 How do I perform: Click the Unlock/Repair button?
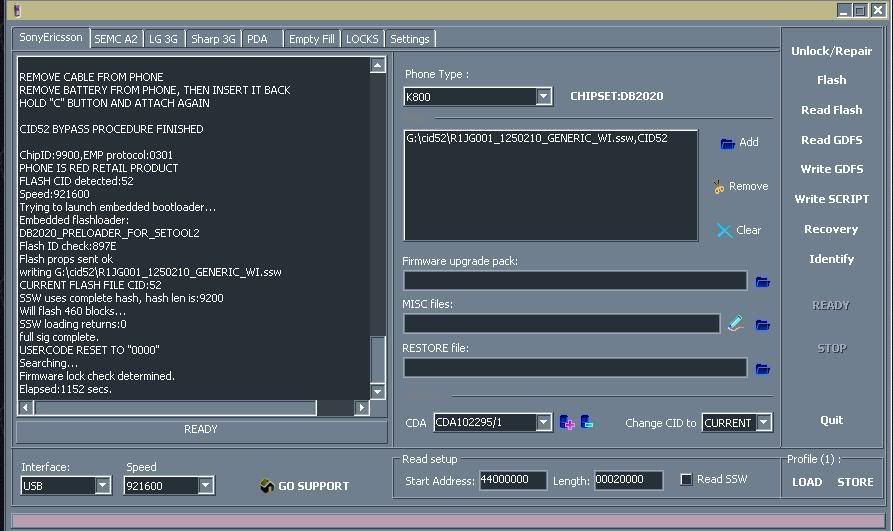831,51
